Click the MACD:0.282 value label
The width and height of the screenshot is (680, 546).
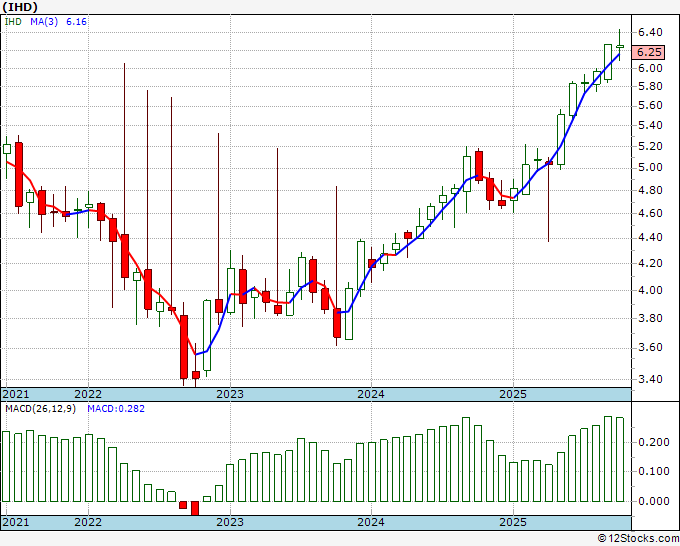[116, 409]
